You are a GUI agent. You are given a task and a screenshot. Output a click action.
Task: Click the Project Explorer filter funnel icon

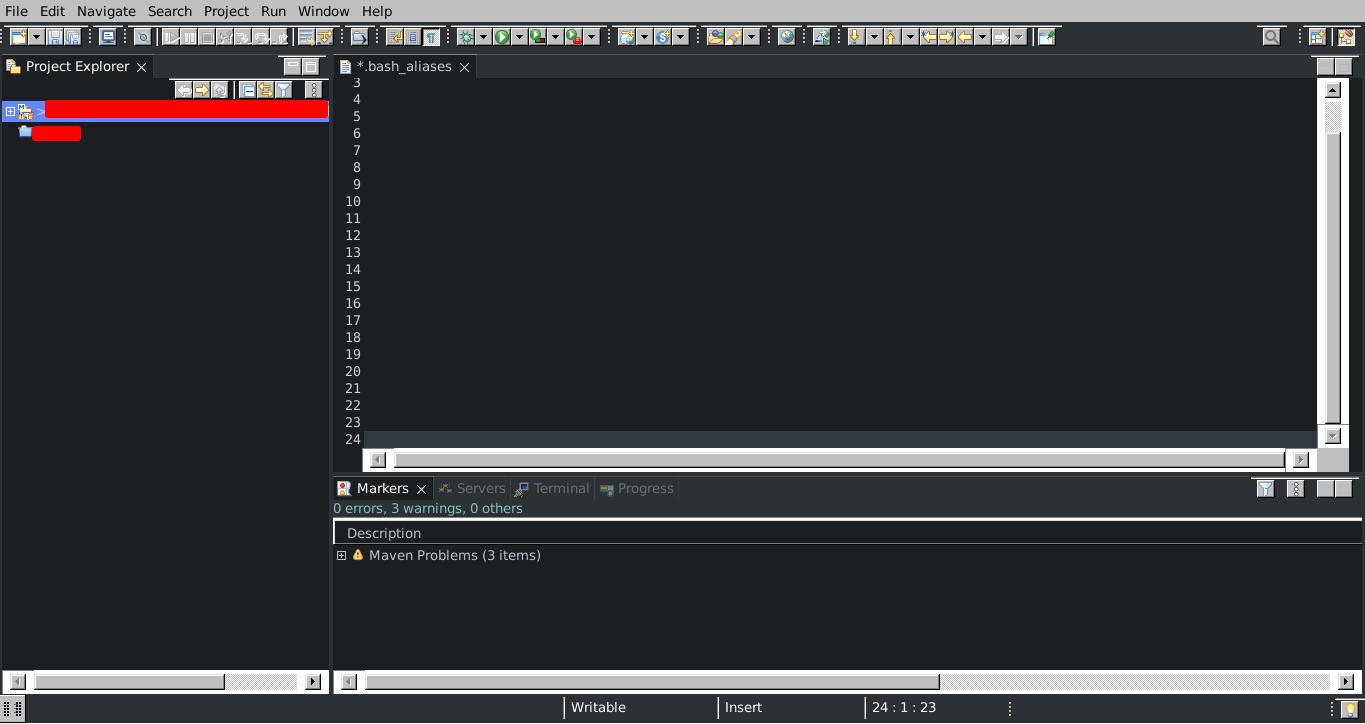(284, 90)
